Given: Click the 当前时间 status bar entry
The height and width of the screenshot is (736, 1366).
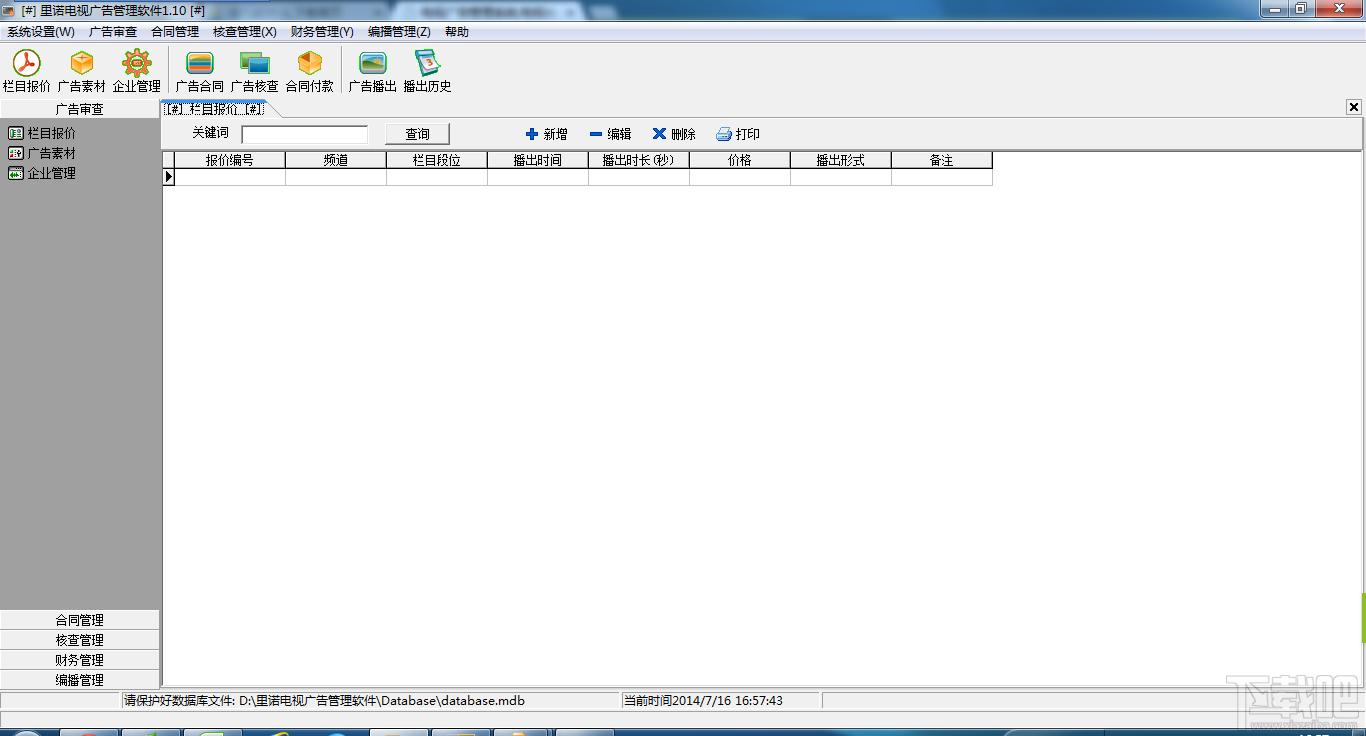Looking at the screenshot, I should click(x=704, y=701).
